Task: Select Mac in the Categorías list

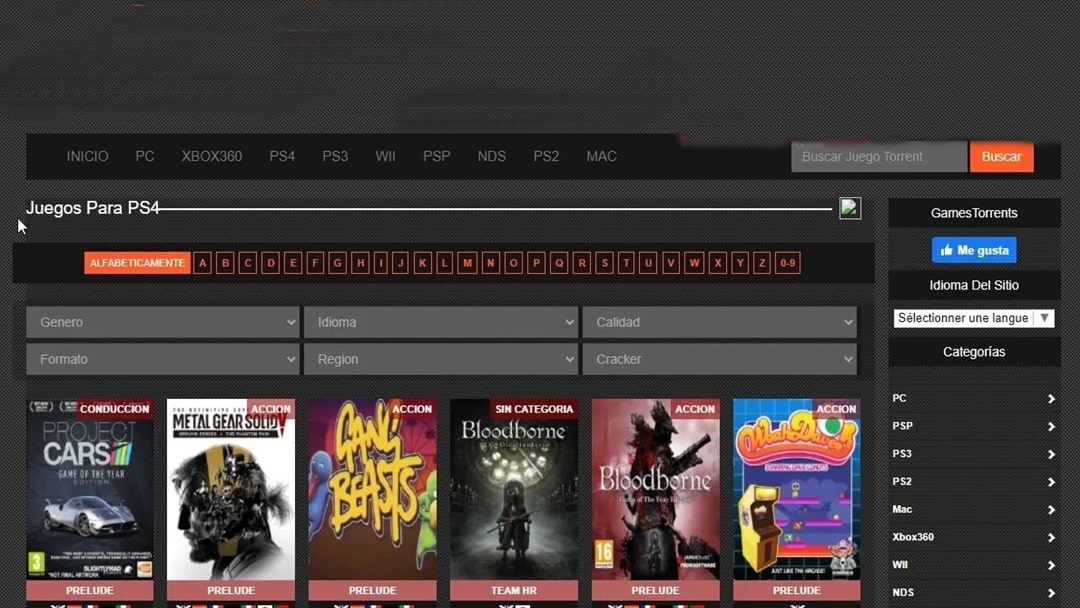Action: click(902, 510)
